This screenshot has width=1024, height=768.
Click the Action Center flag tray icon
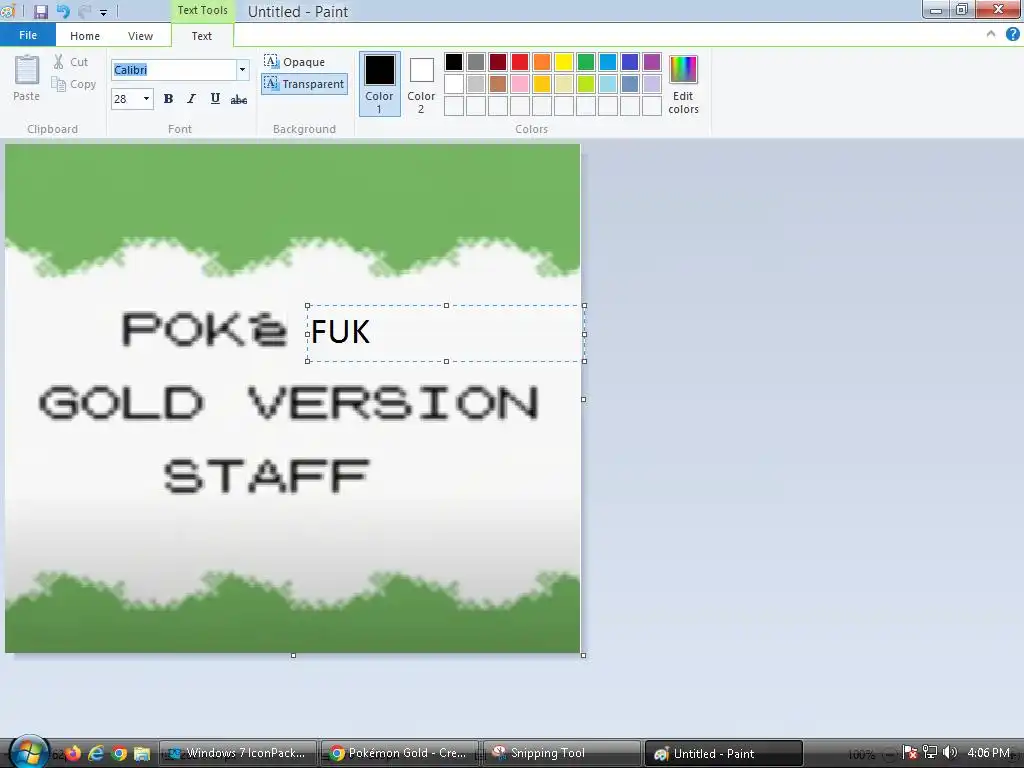pyautogui.click(x=909, y=753)
